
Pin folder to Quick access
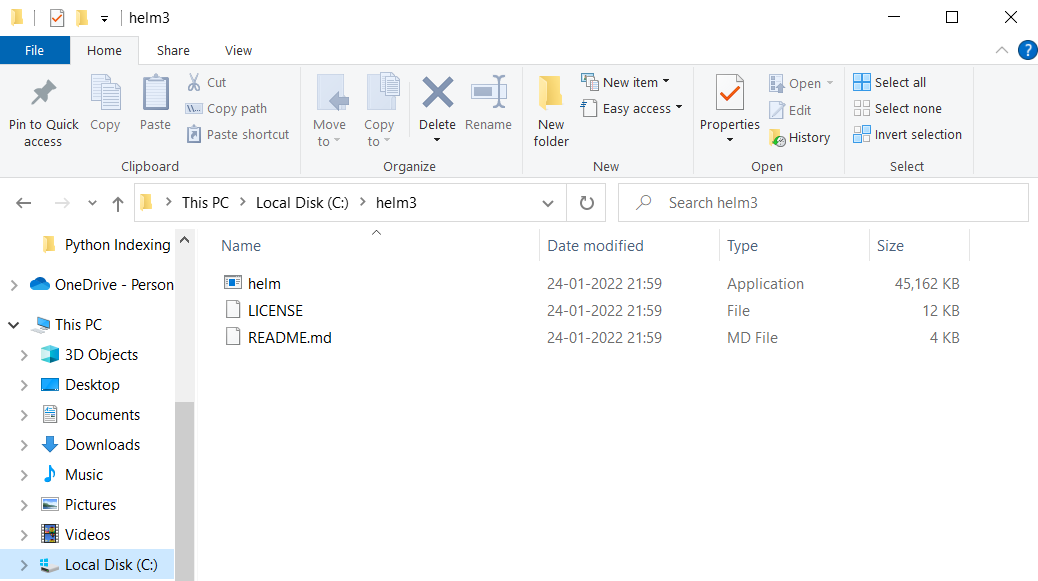(x=43, y=111)
